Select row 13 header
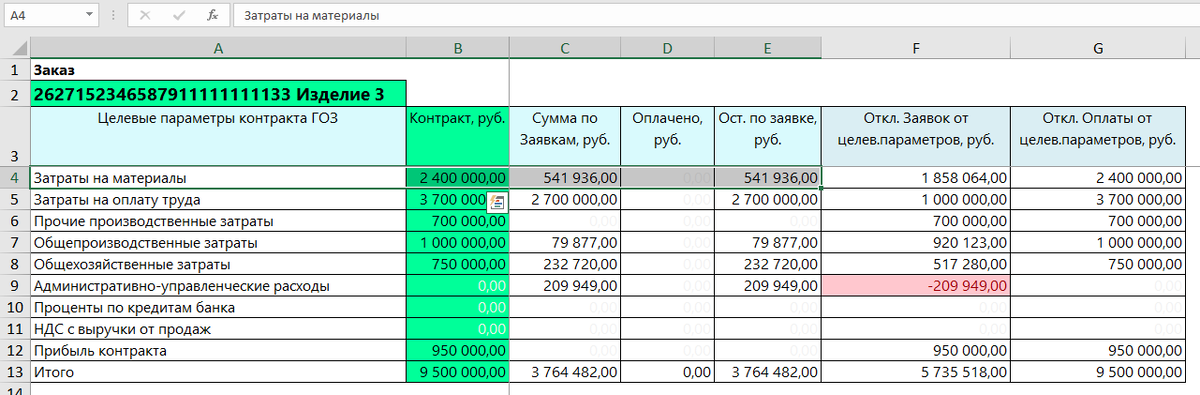This screenshot has height=395, width=1200. pos(15,372)
